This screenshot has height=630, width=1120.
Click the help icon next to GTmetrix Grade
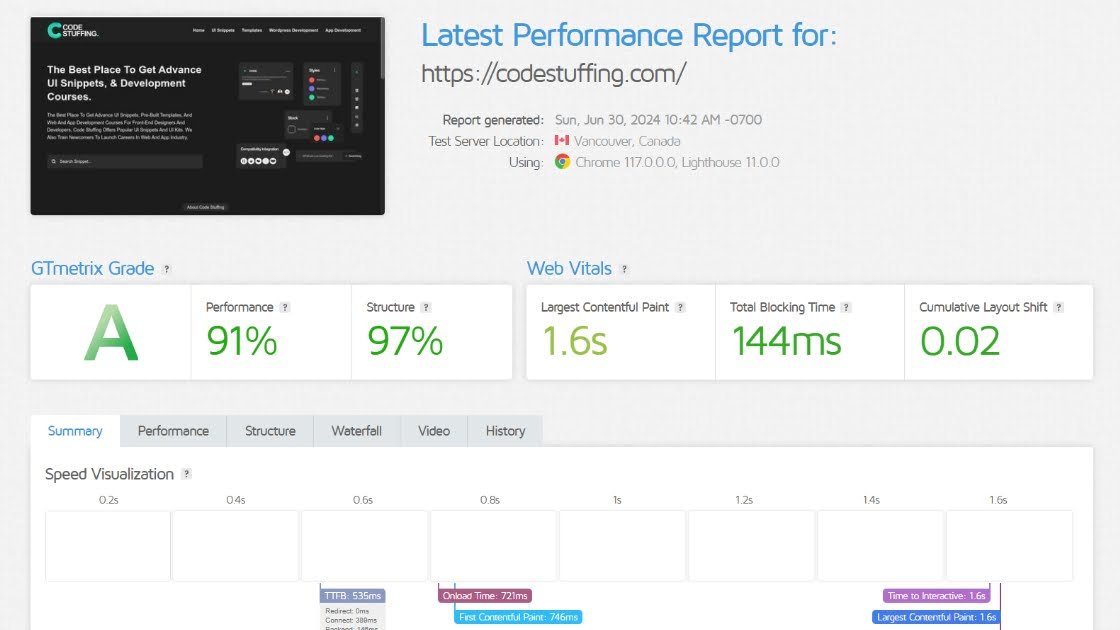(167, 269)
